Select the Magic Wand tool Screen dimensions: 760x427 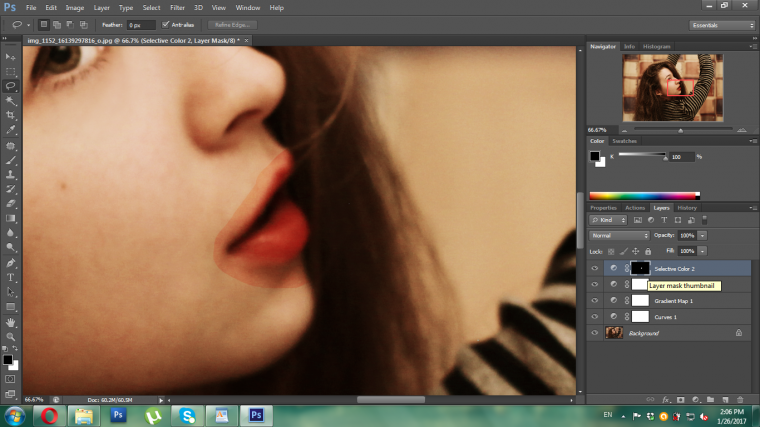10,101
